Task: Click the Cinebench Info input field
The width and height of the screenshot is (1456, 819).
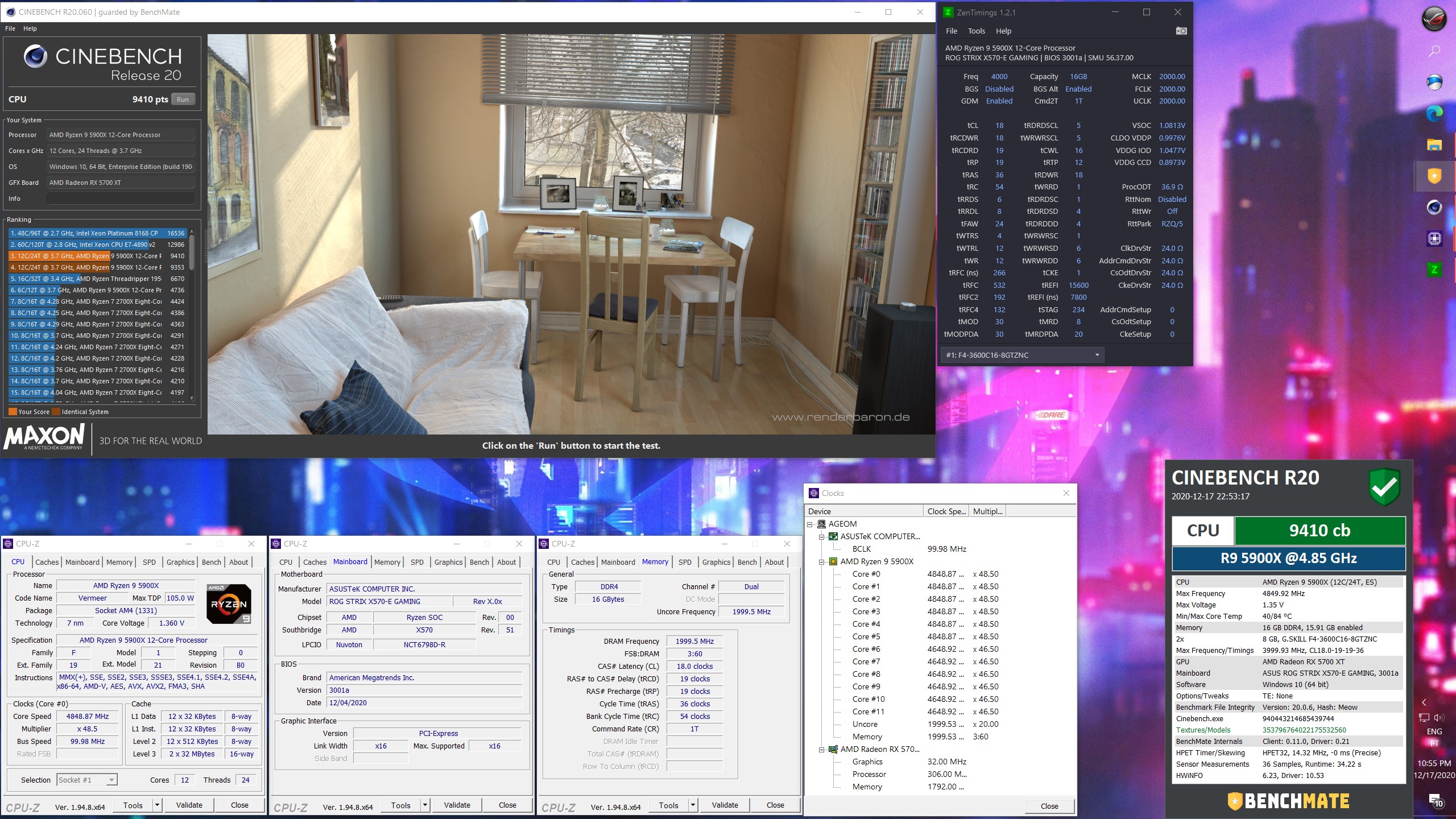Action: [121, 198]
